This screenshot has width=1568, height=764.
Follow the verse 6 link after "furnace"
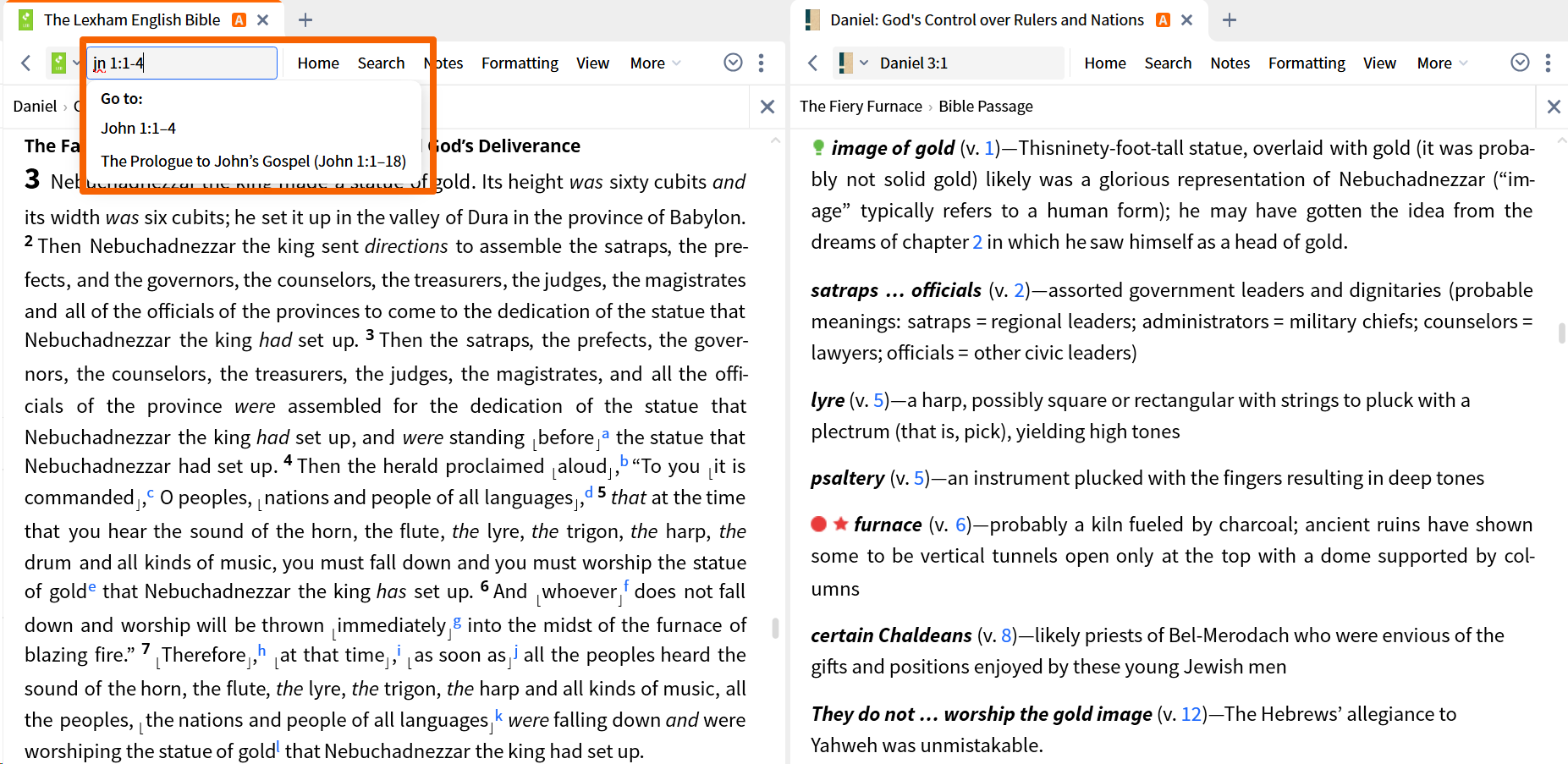pos(961,525)
